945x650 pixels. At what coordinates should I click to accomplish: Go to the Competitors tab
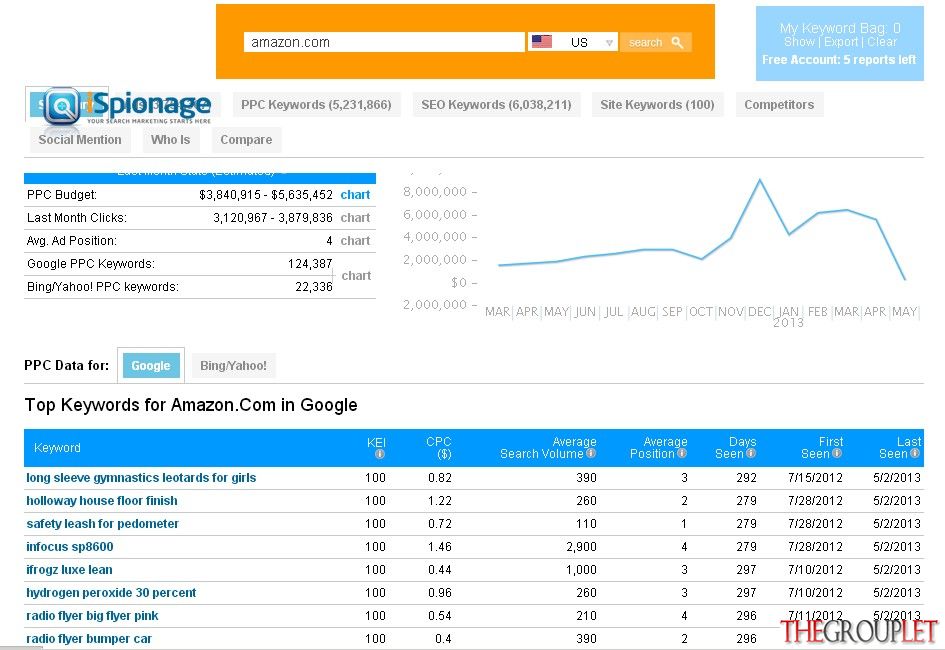point(779,105)
